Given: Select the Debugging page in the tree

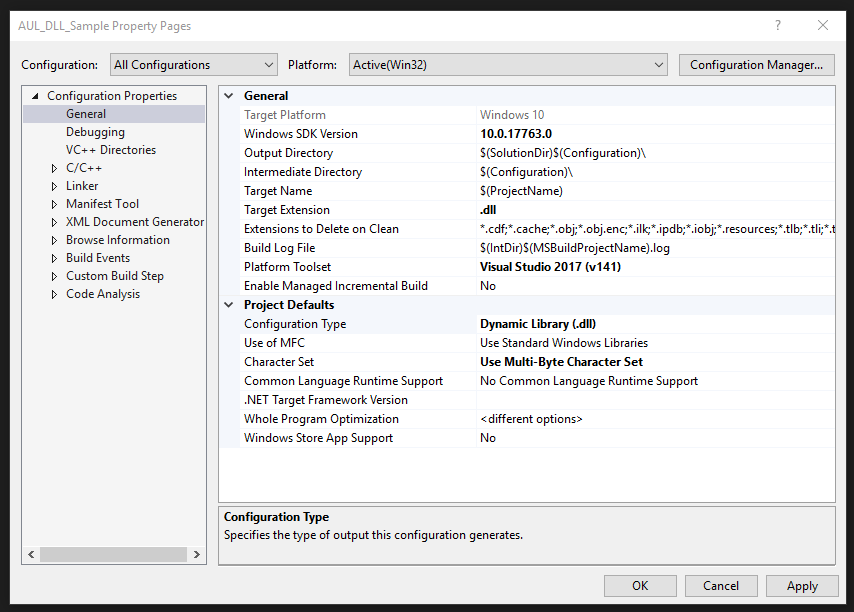Looking at the screenshot, I should [95, 131].
